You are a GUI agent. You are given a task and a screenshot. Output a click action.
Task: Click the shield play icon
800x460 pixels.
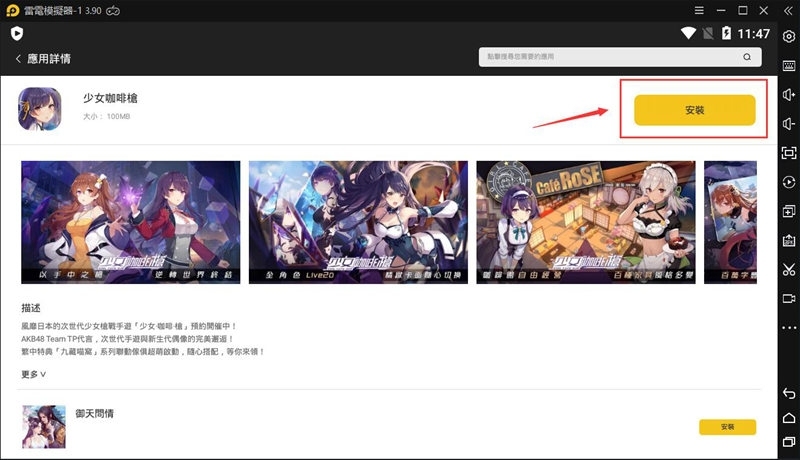(17, 34)
